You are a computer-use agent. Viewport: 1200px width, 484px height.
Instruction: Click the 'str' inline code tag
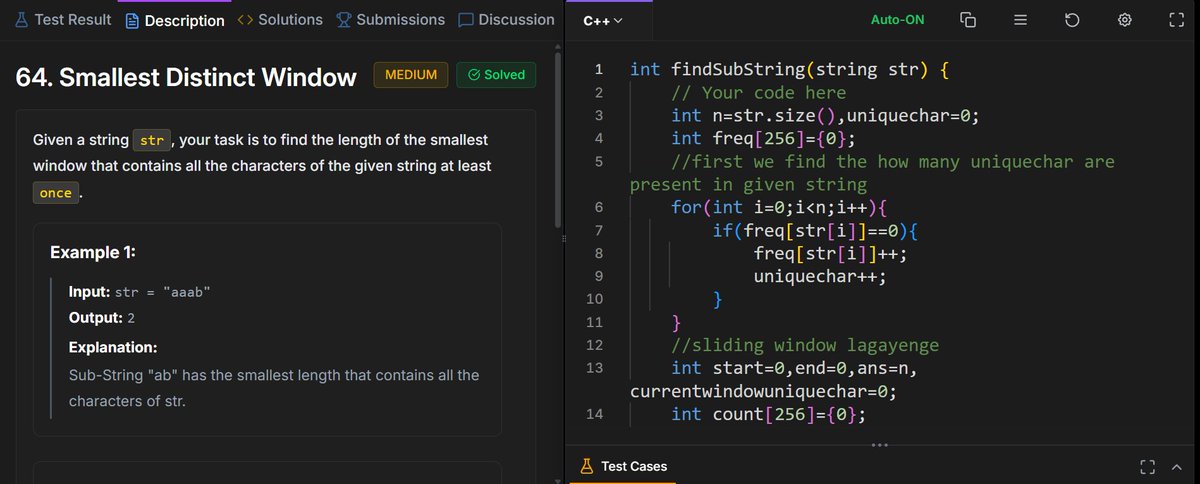pos(152,140)
